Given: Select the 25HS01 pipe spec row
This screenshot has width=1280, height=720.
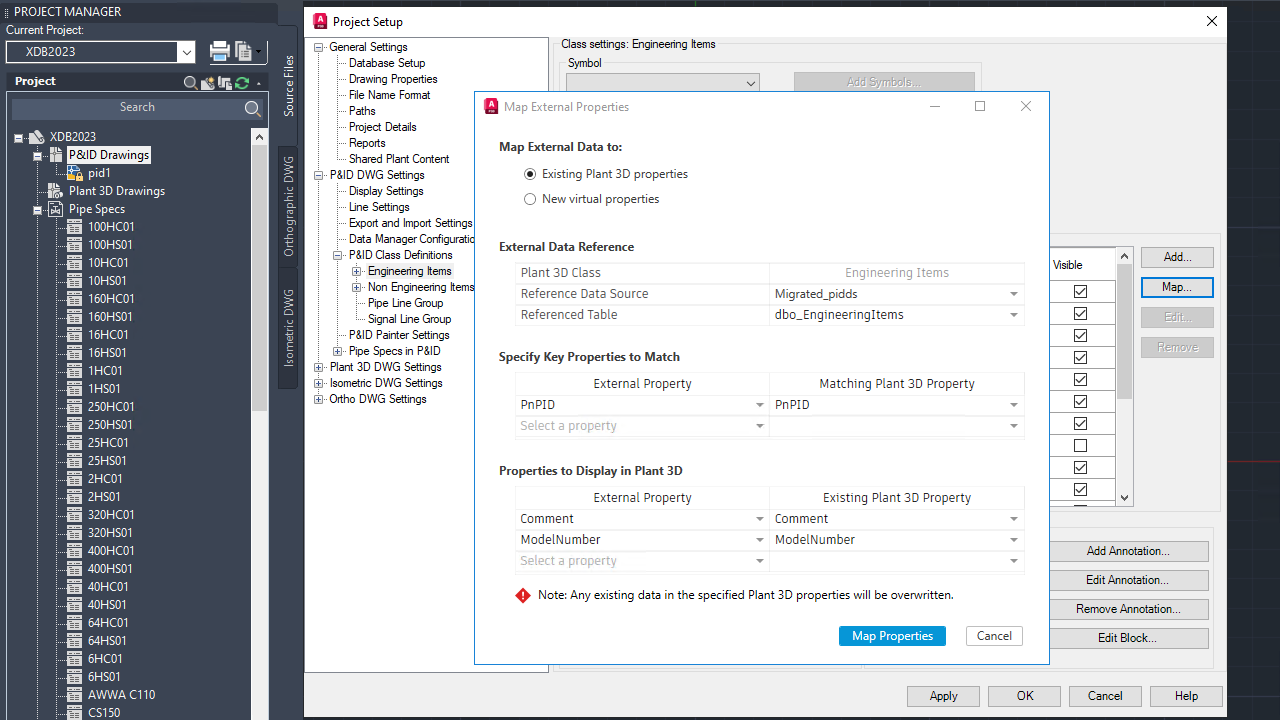Looking at the screenshot, I should 107,461.
